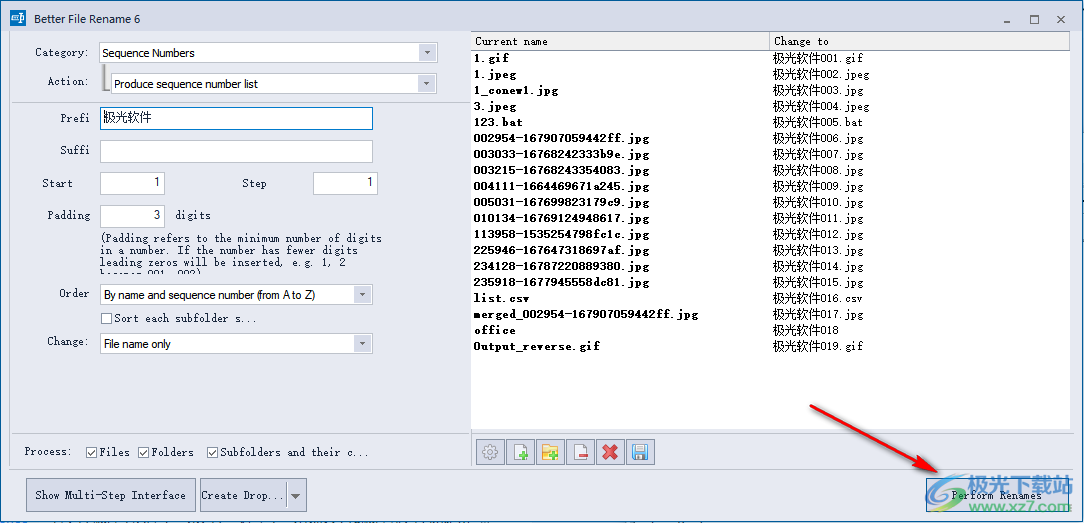The image size is (1084, 523).
Task: Click the Create Drop... button
Action: coord(243,495)
